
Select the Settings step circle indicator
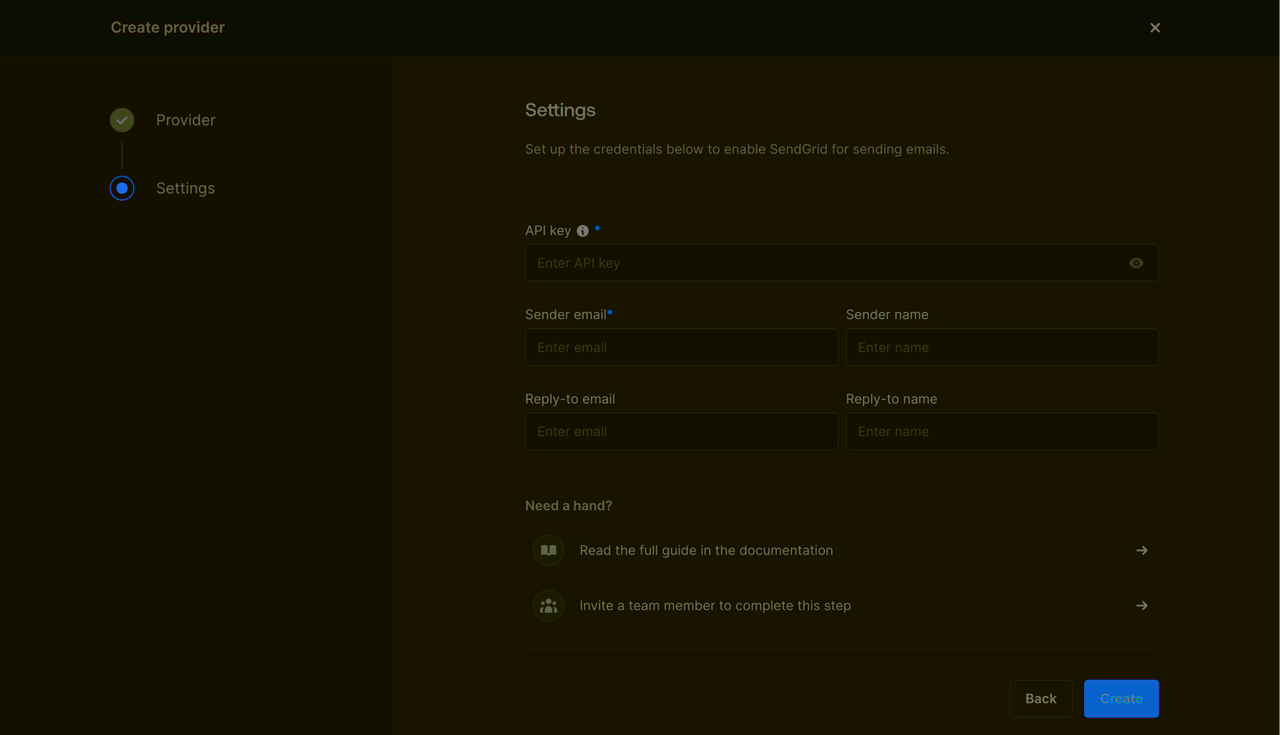(x=122, y=188)
